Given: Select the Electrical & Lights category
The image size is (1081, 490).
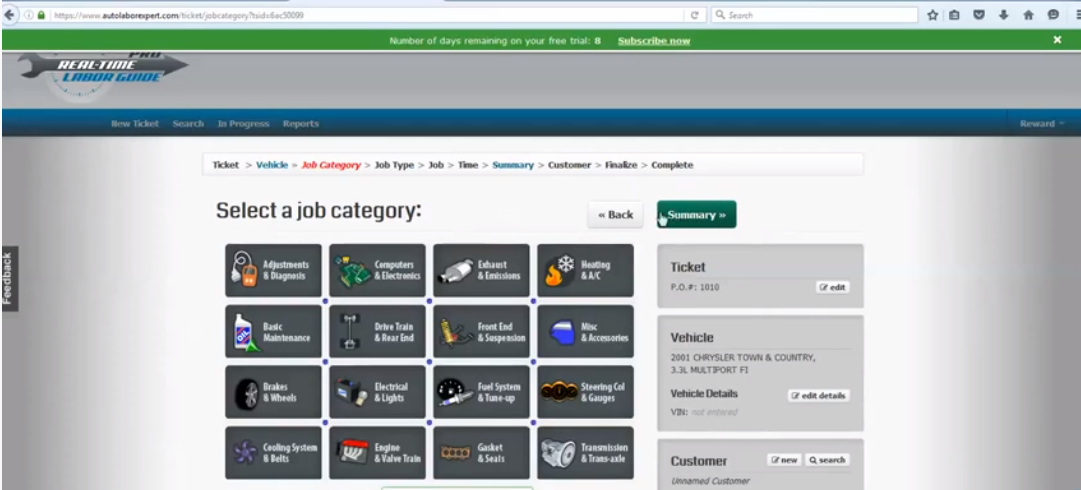Looking at the screenshot, I should click(x=377, y=392).
